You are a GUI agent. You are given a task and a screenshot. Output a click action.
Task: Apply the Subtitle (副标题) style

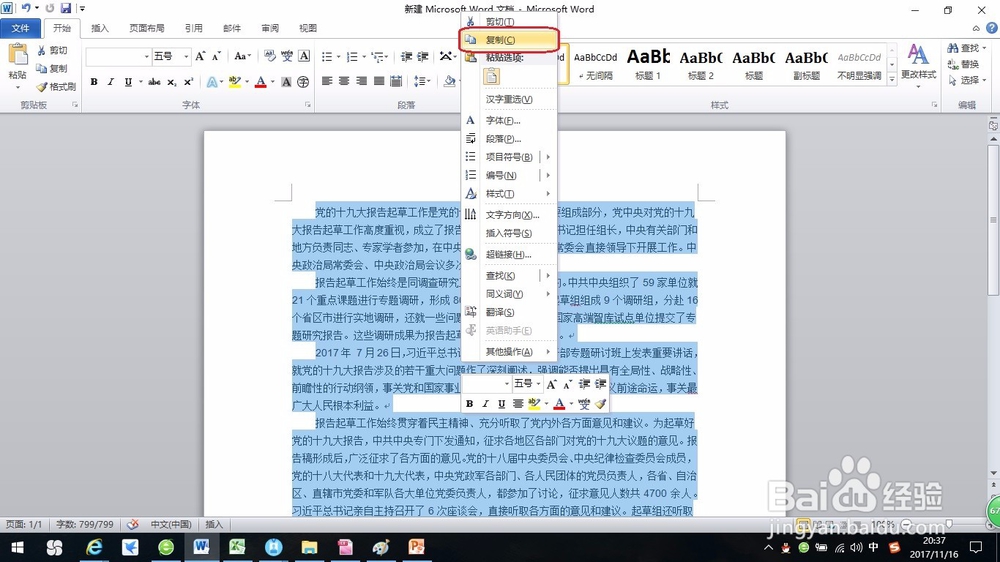[806, 64]
